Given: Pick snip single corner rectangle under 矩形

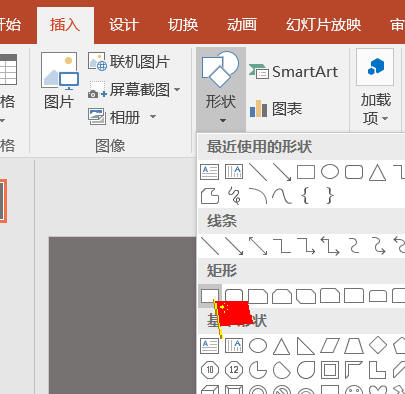Looking at the screenshot, I should click(258, 296).
